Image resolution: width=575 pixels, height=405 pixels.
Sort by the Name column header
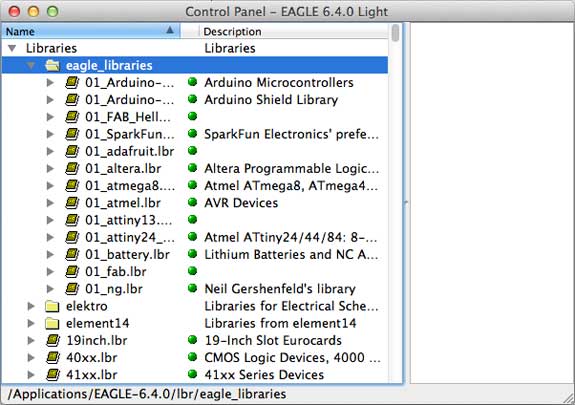click(x=91, y=31)
